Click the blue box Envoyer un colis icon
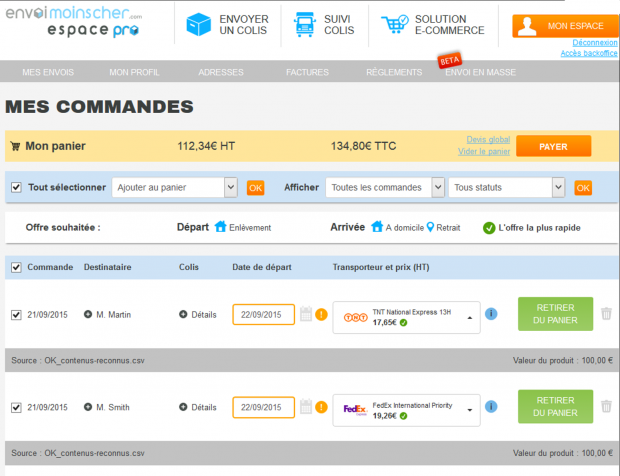Viewport: 620px width, 476px height. click(x=198, y=25)
